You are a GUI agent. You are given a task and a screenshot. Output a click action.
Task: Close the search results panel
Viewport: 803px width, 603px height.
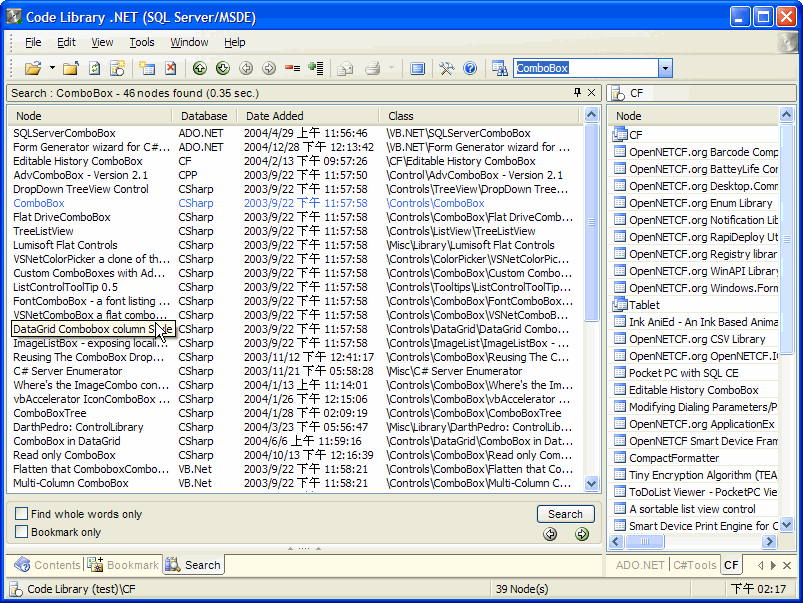tap(591, 92)
